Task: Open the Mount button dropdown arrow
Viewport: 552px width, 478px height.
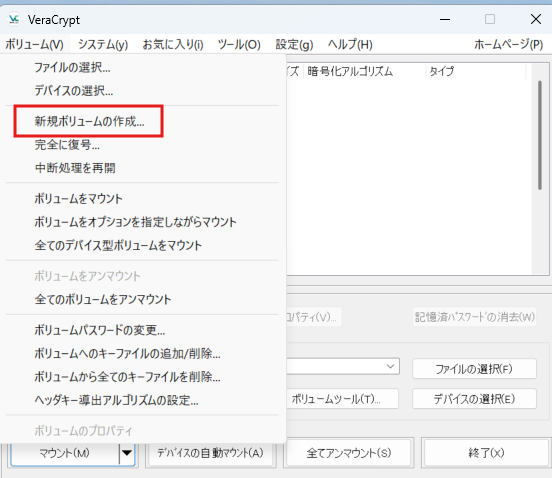Action: pos(127,453)
